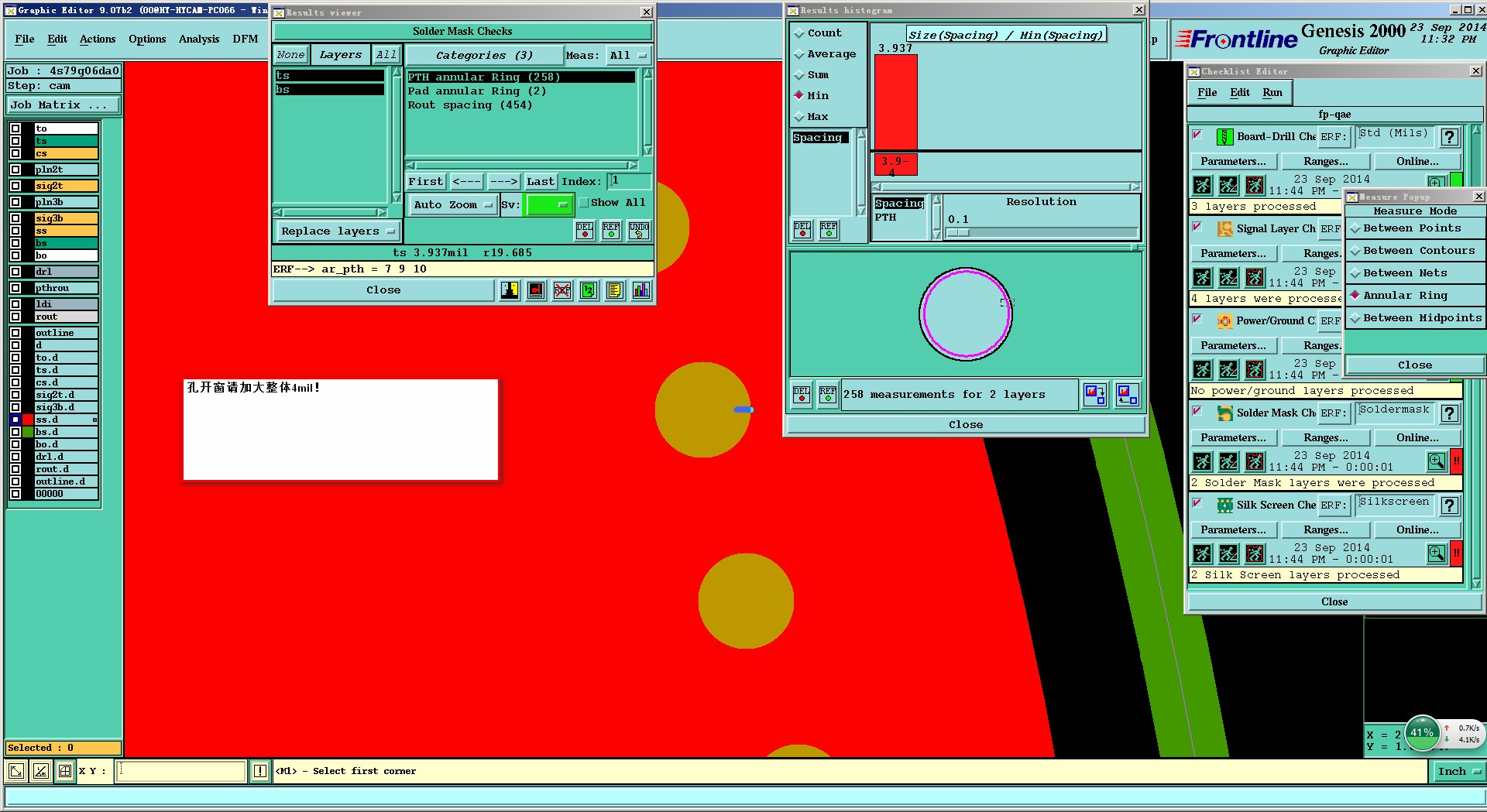
Task: Open Categories (3) header in Results viewer
Action: (484, 56)
